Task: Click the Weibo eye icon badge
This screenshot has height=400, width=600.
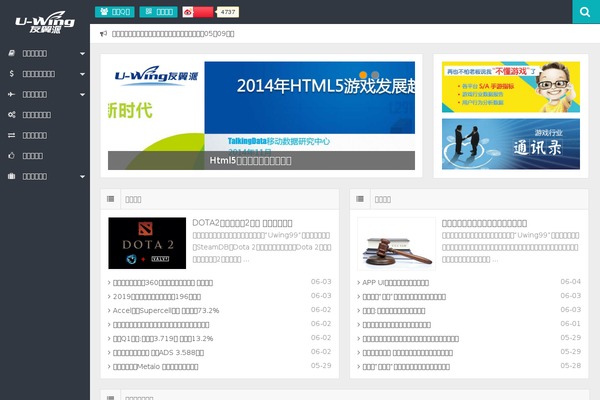Action: 190,12
